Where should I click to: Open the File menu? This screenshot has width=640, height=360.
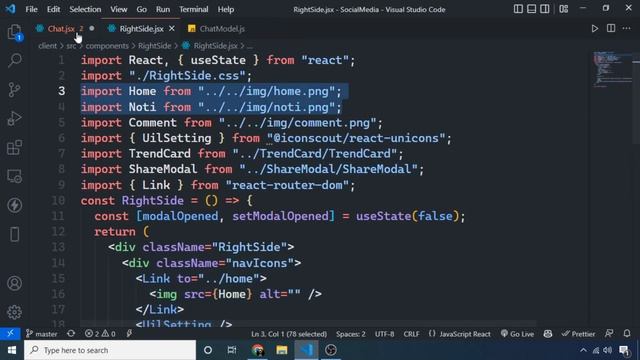31,9
